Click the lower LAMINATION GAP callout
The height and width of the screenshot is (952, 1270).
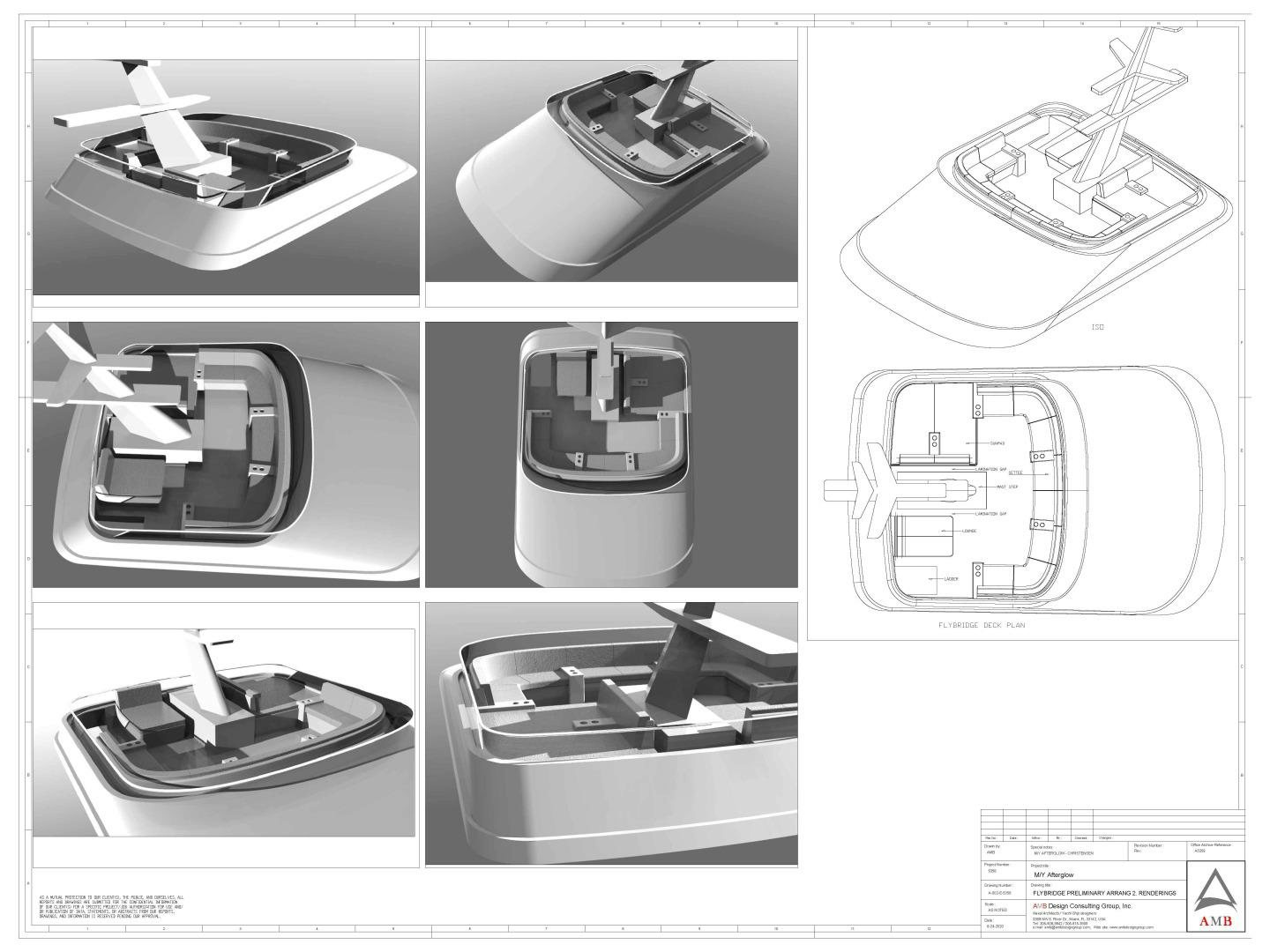(991, 513)
